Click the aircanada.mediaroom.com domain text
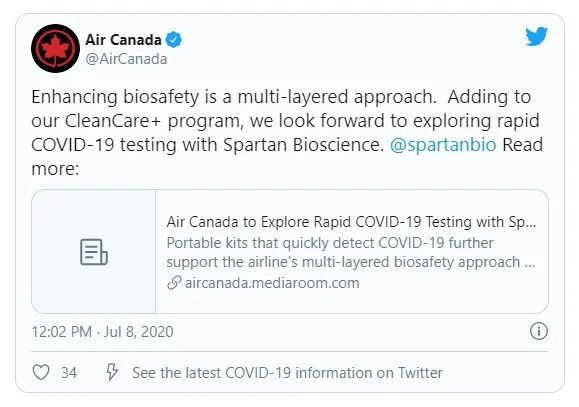This screenshot has width=579, height=407. (x=272, y=283)
